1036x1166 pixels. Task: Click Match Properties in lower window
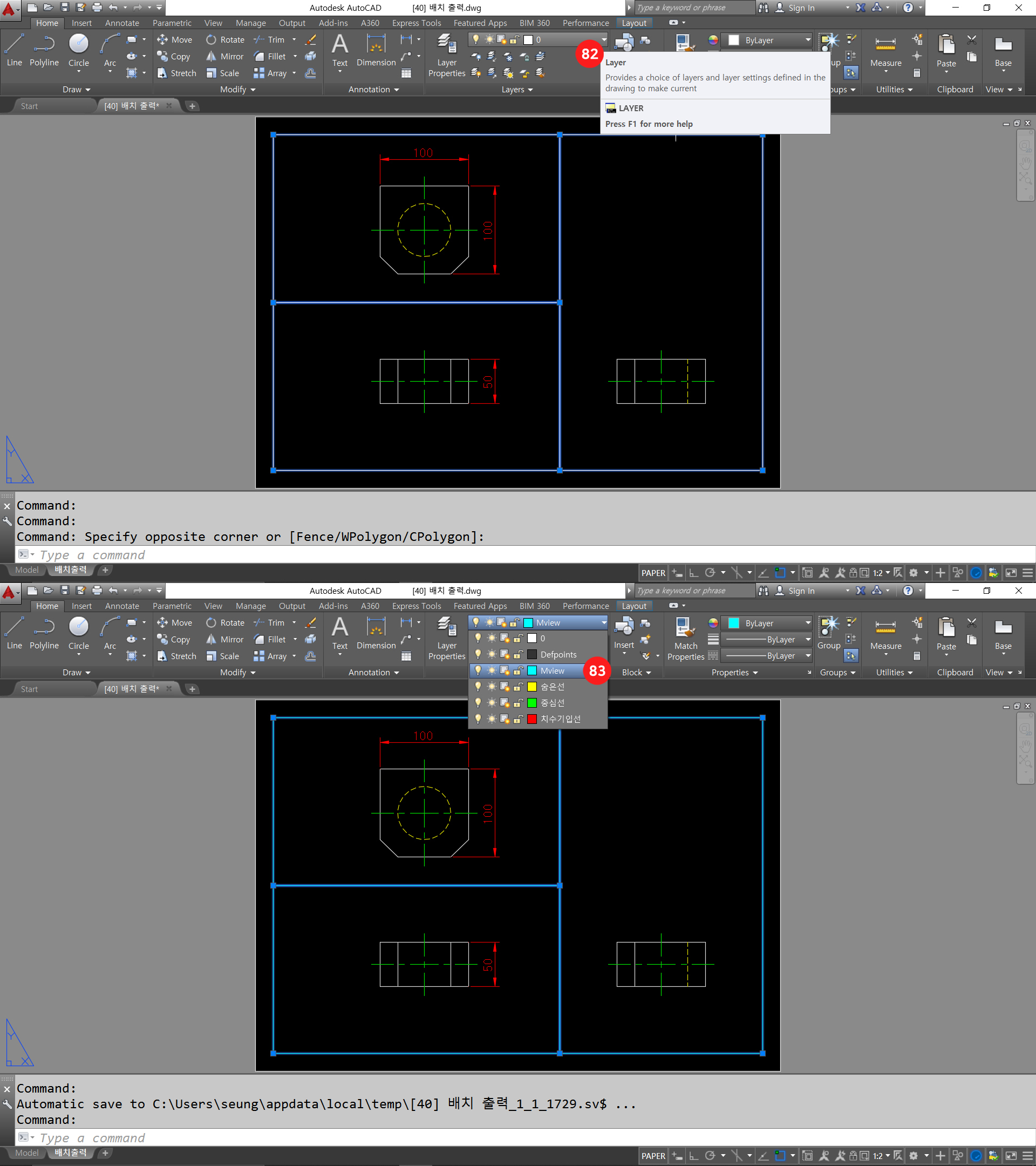685,639
